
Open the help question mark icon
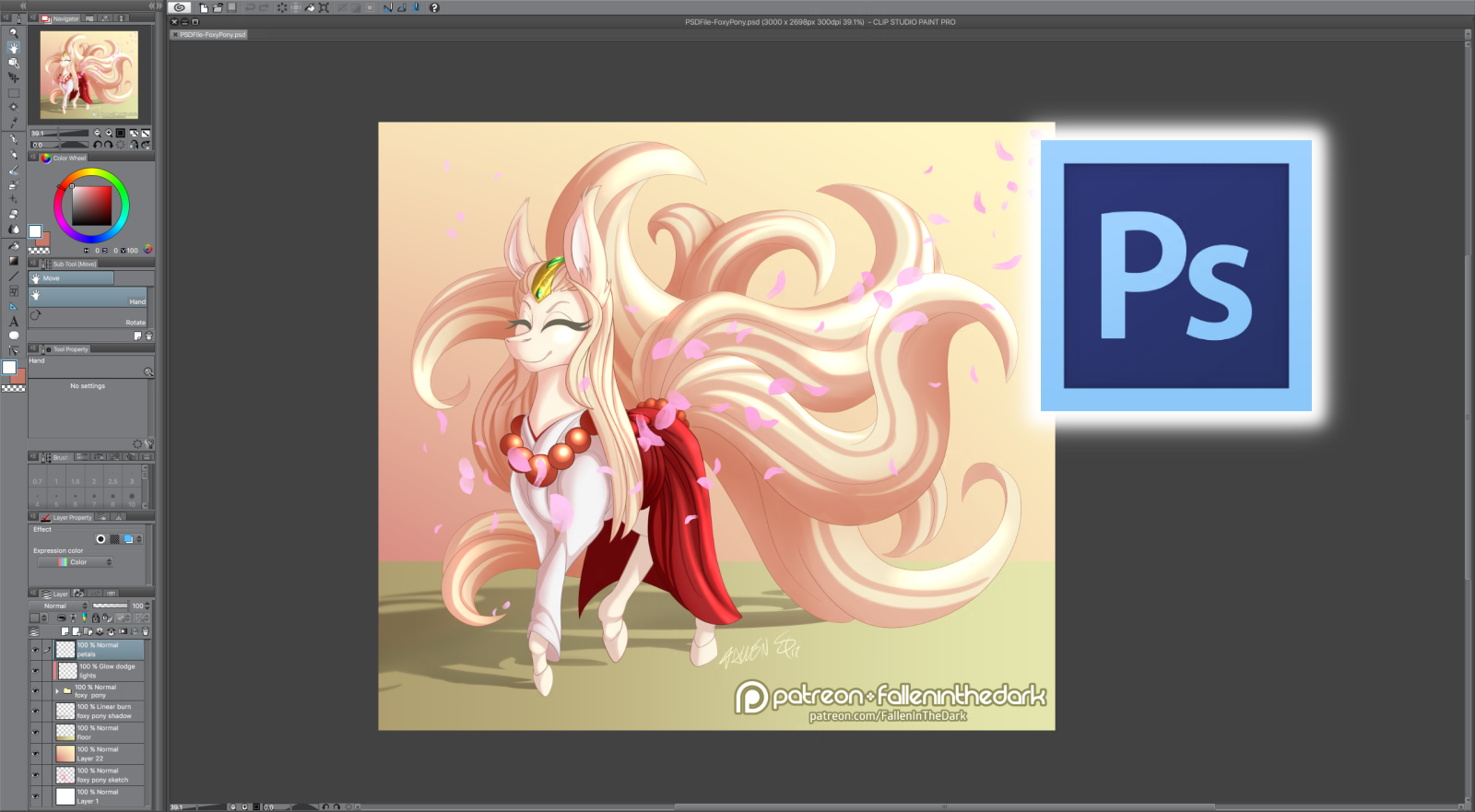(x=434, y=7)
